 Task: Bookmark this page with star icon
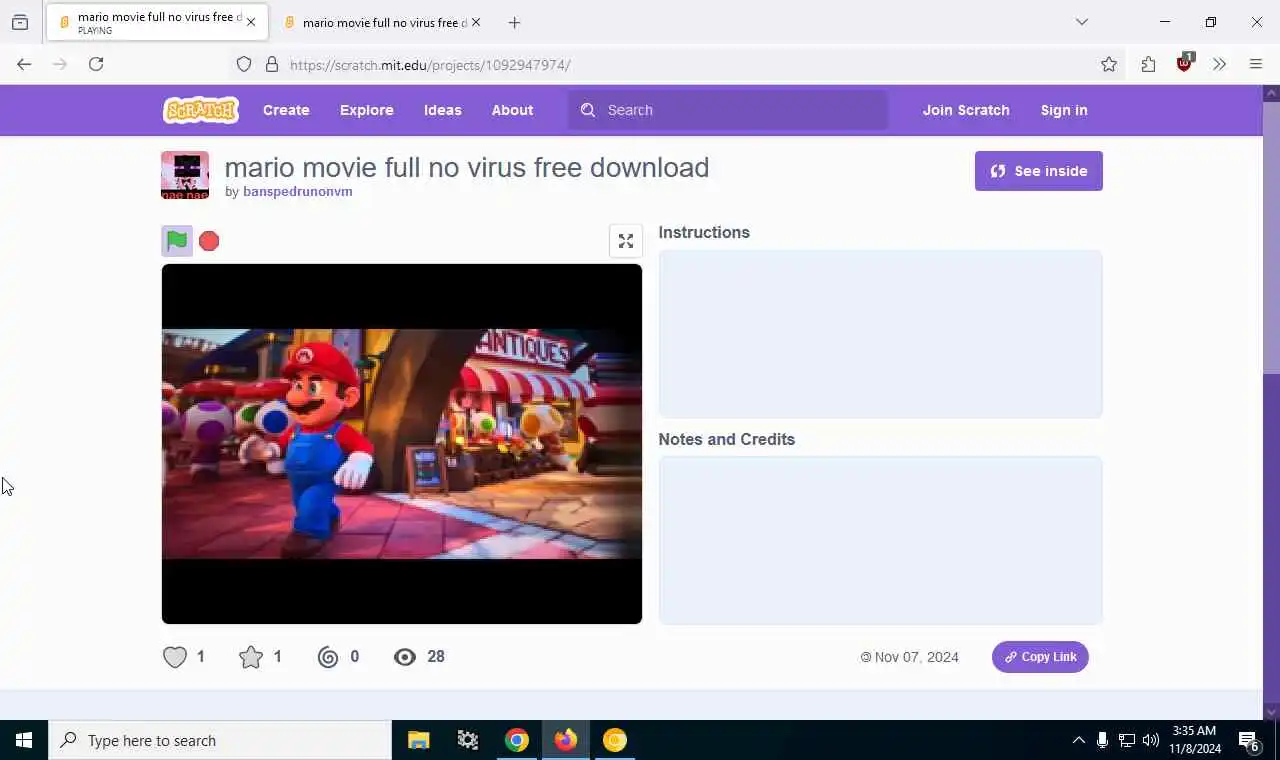pyautogui.click(x=1109, y=65)
